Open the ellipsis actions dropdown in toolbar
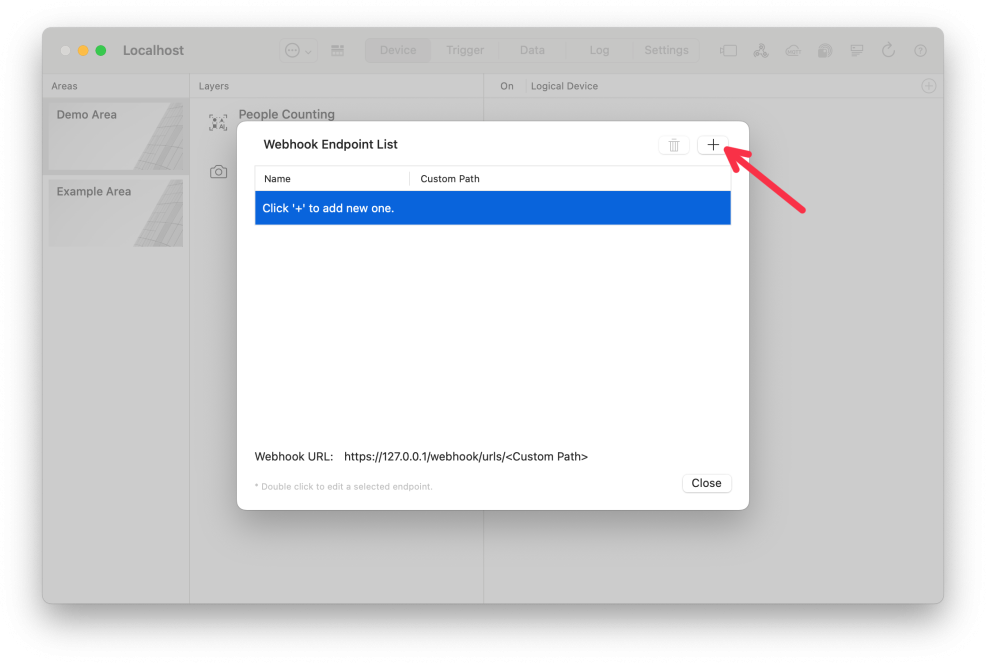Viewport: 986px width, 663px height. pos(298,50)
